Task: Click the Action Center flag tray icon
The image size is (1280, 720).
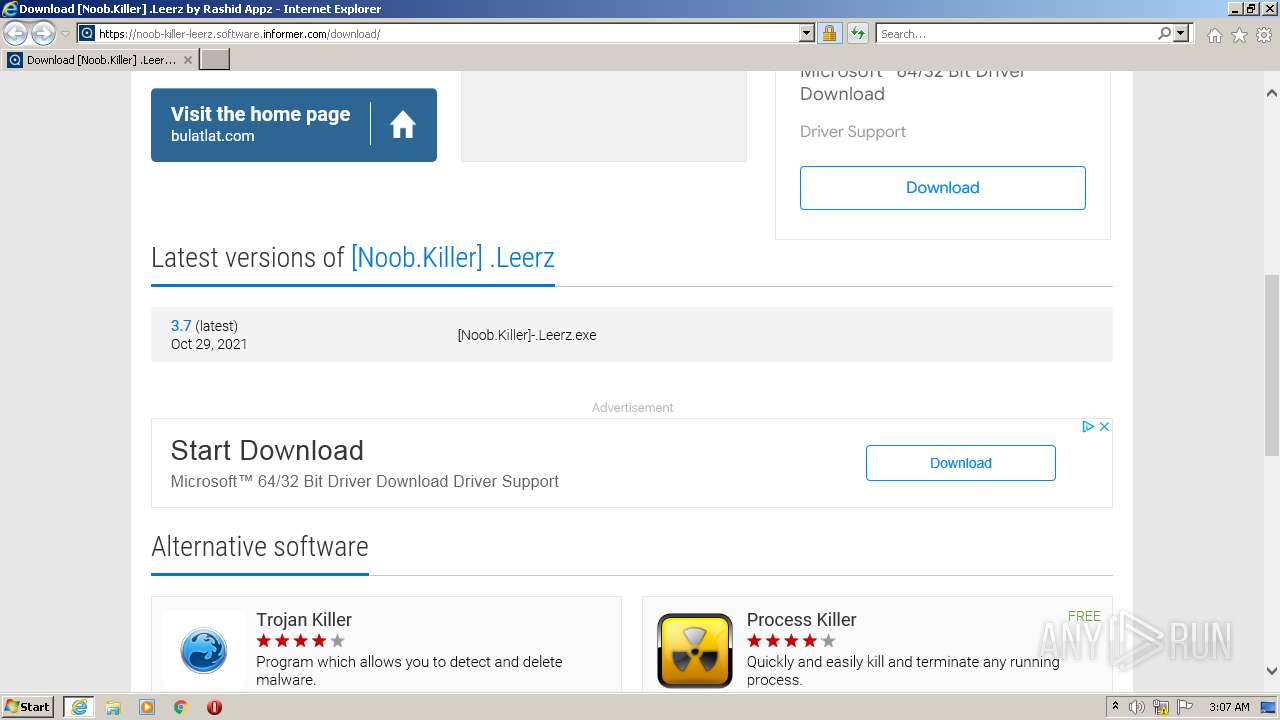Action: 1185,707
